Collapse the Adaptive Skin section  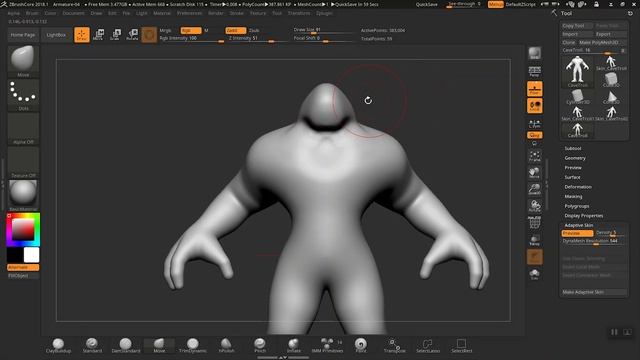pyautogui.click(x=578, y=225)
